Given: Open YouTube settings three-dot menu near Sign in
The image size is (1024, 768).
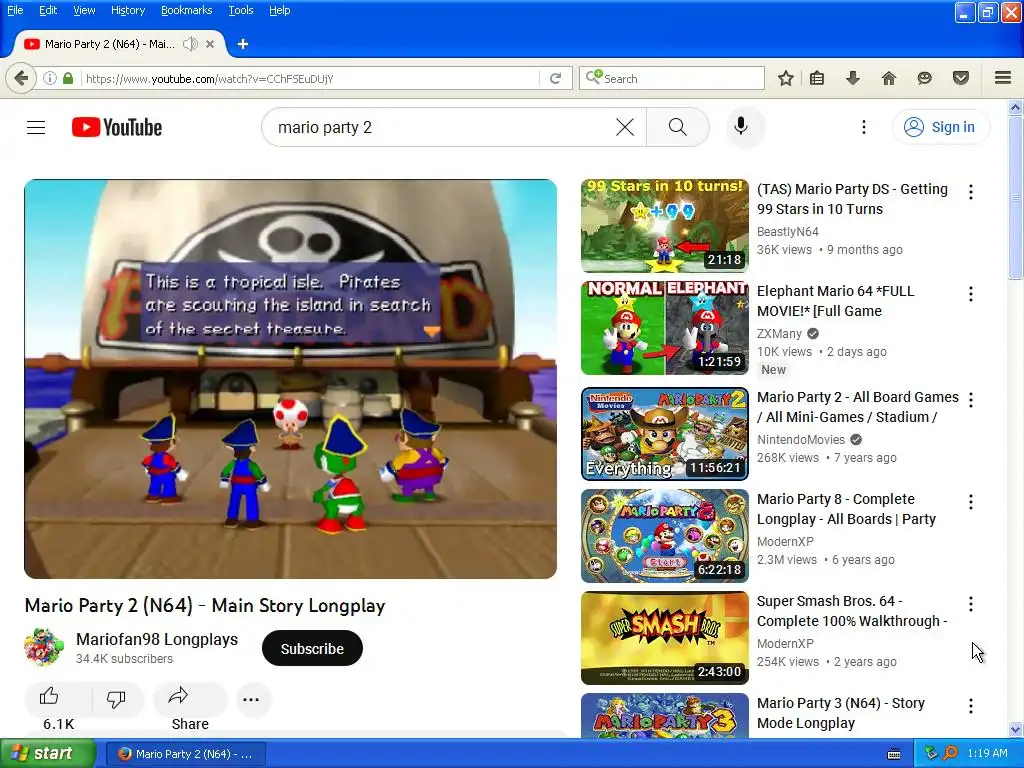Looking at the screenshot, I should click(x=863, y=127).
